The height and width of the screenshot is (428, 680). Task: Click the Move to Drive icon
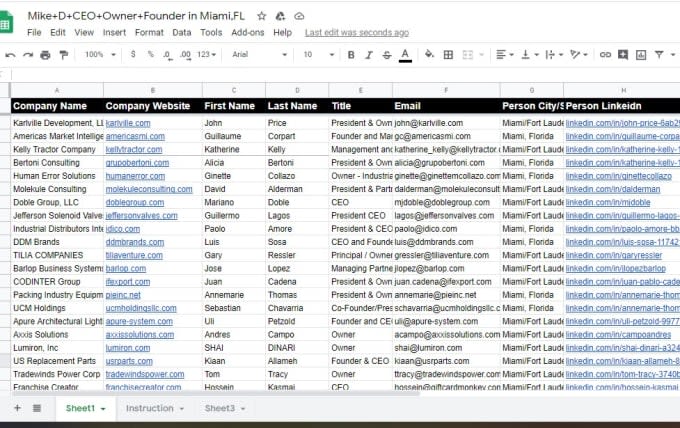(x=281, y=16)
